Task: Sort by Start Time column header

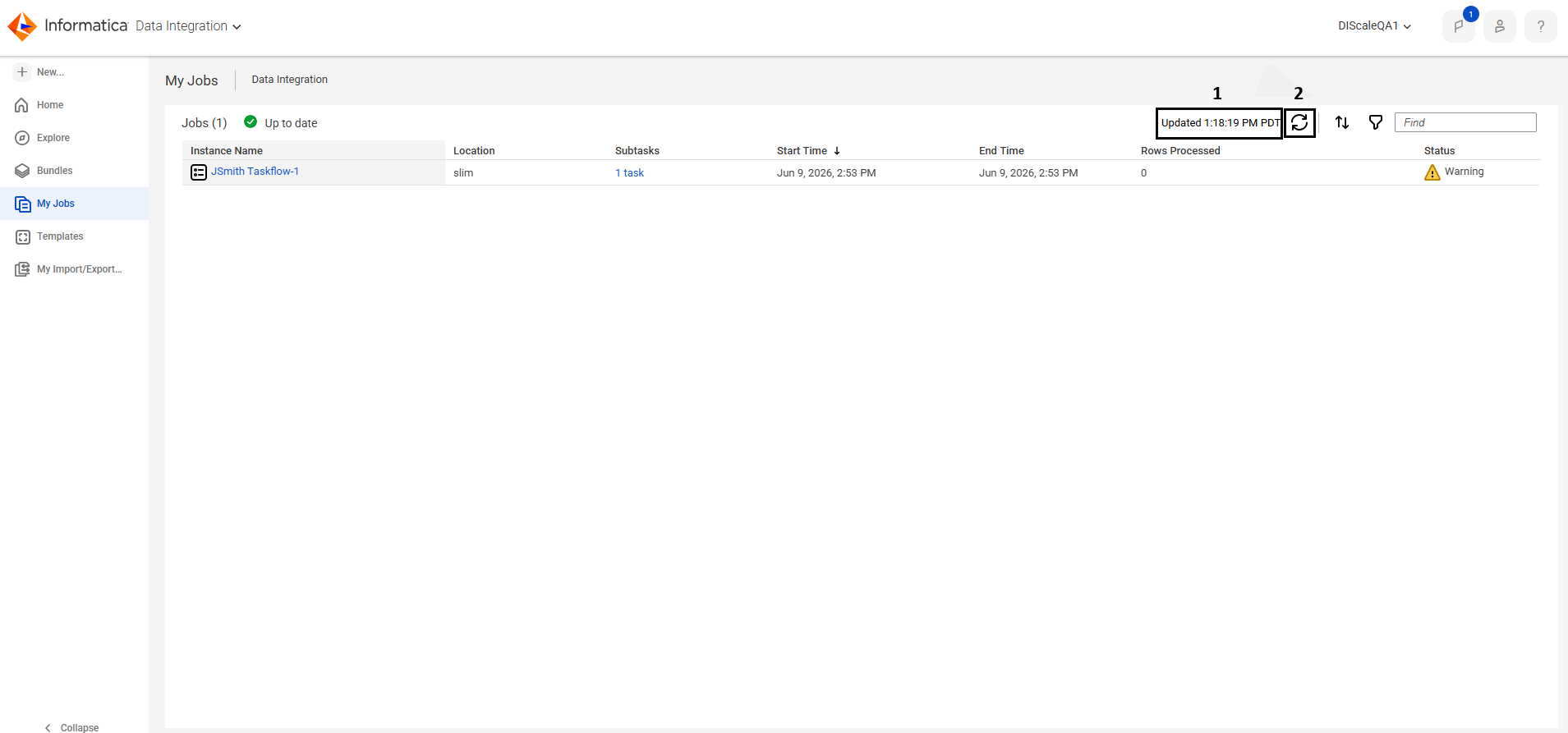Action: tap(802, 150)
